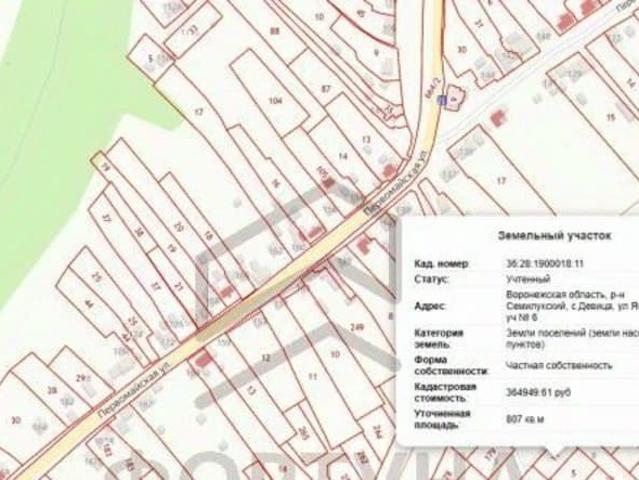
Task: Select land parcel 87 on the map
Action: tap(325, 90)
